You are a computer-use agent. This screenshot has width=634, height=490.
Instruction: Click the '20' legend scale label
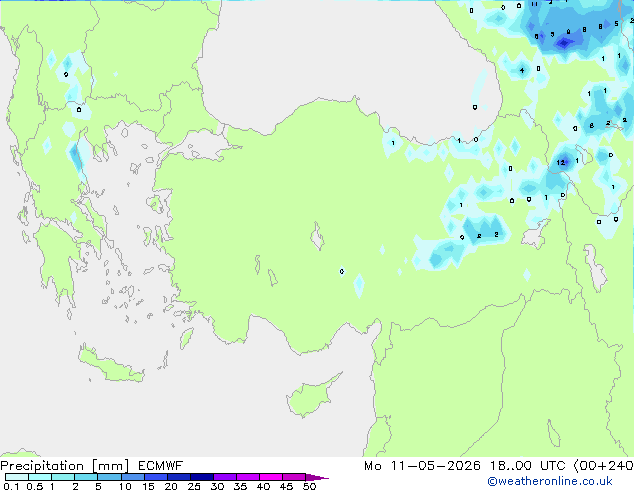click(171, 486)
